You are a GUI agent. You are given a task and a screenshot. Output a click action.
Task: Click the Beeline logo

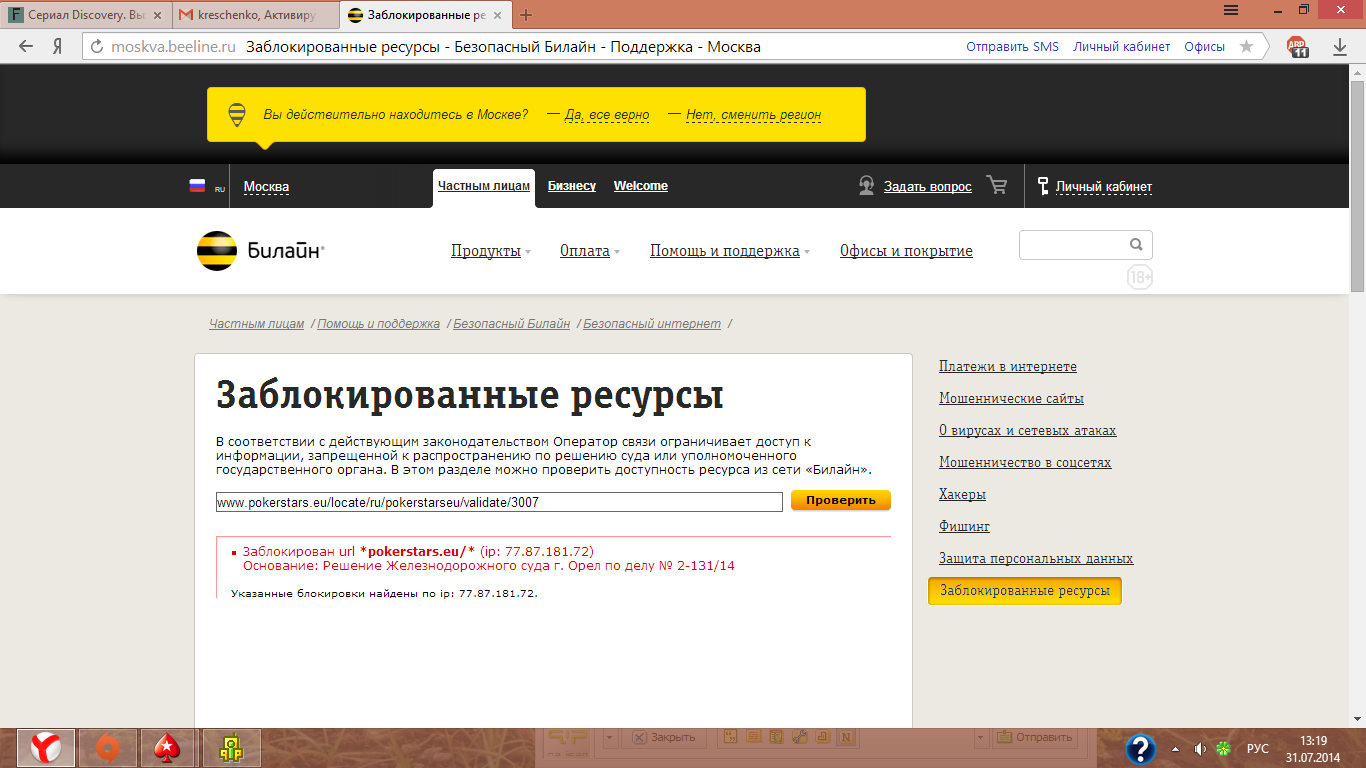[260, 251]
